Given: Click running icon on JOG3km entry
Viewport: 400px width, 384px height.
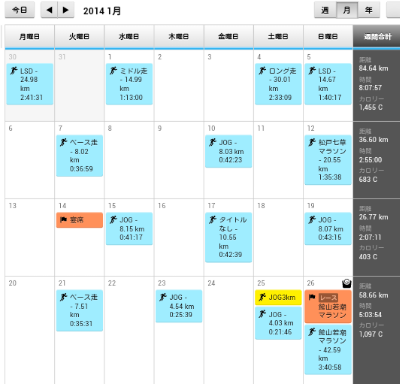Looking at the screenshot, I should point(262,297).
